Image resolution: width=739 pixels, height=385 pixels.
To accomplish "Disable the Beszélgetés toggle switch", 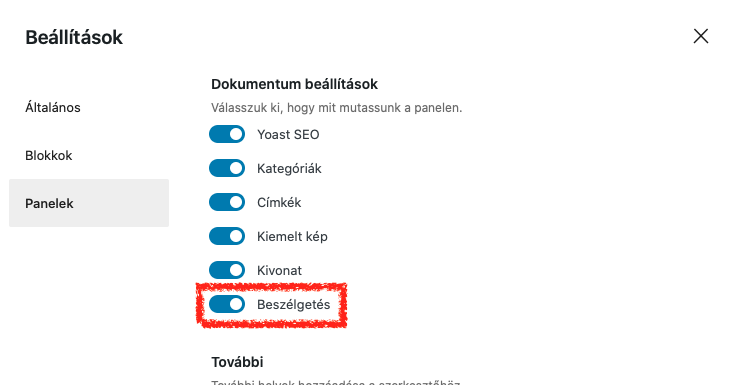I will click(x=227, y=304).
